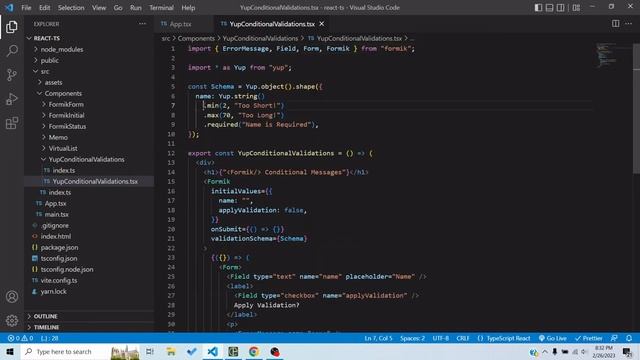Open the View menu

tap(99, 8)
